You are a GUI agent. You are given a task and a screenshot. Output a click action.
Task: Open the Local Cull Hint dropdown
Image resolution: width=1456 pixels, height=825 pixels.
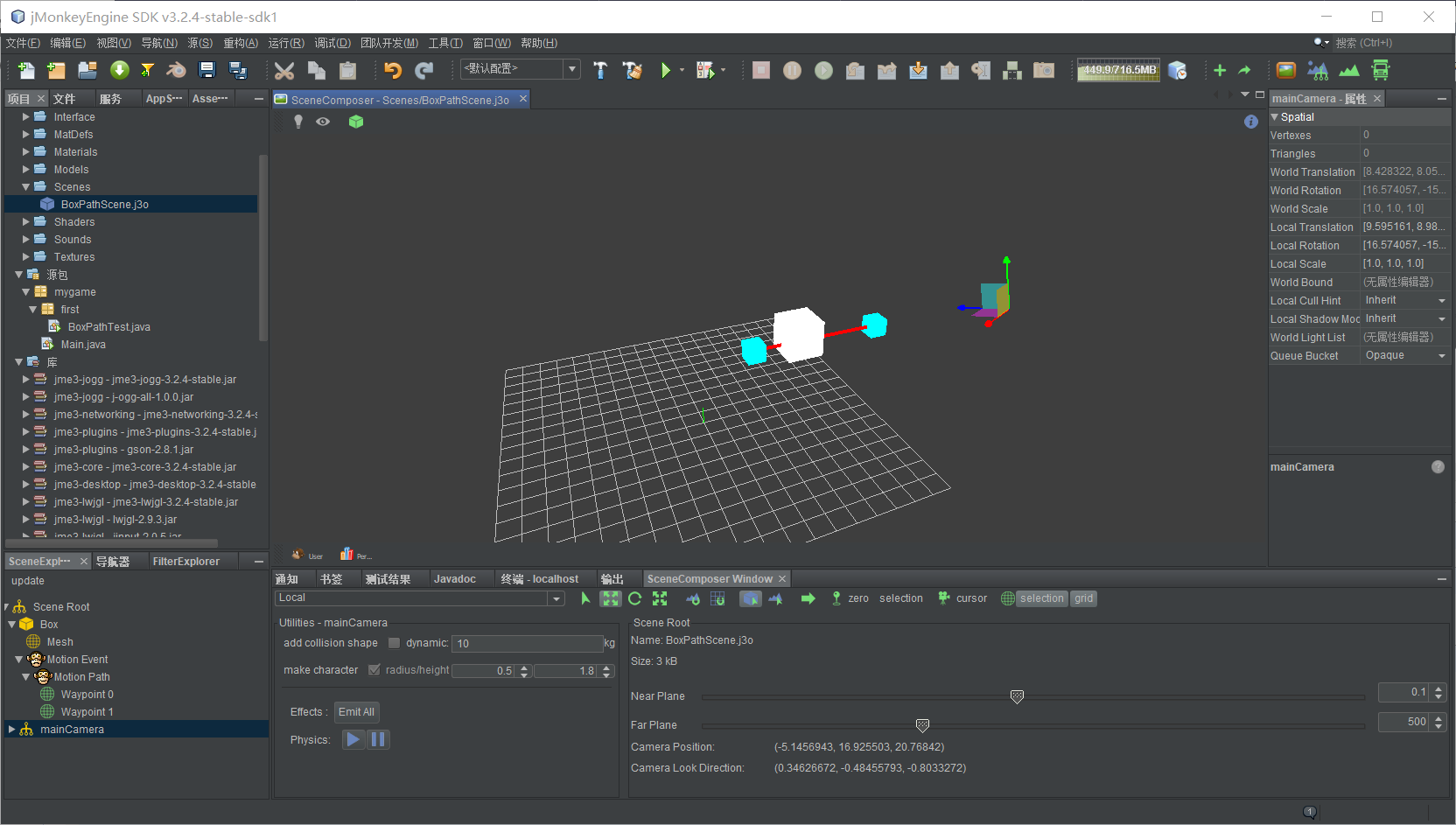point(1441,301)
